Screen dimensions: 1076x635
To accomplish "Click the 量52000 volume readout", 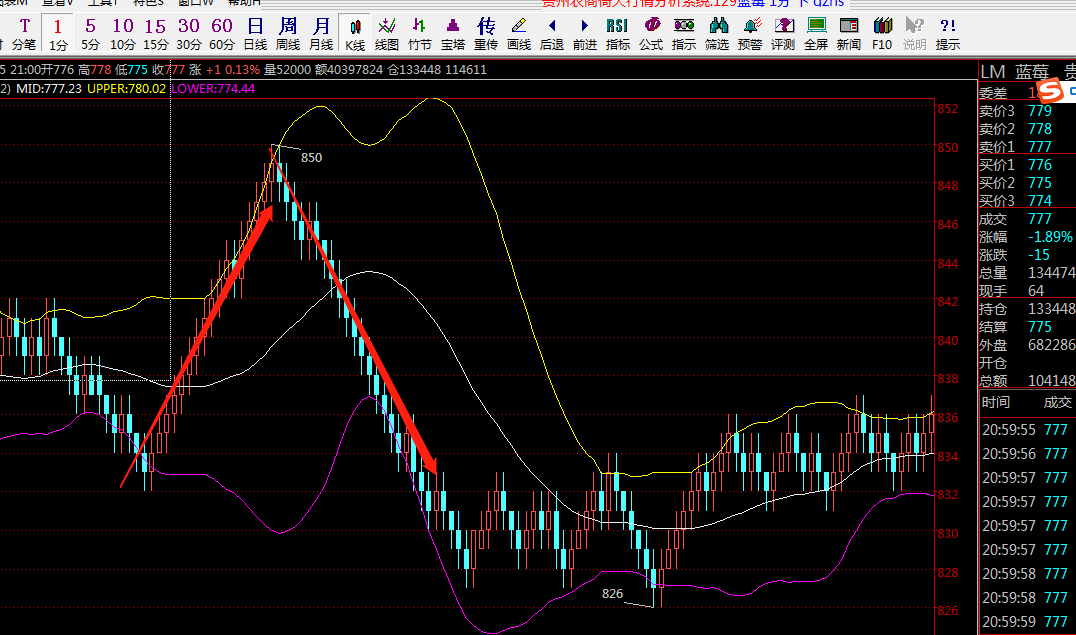I will [288, 69].
